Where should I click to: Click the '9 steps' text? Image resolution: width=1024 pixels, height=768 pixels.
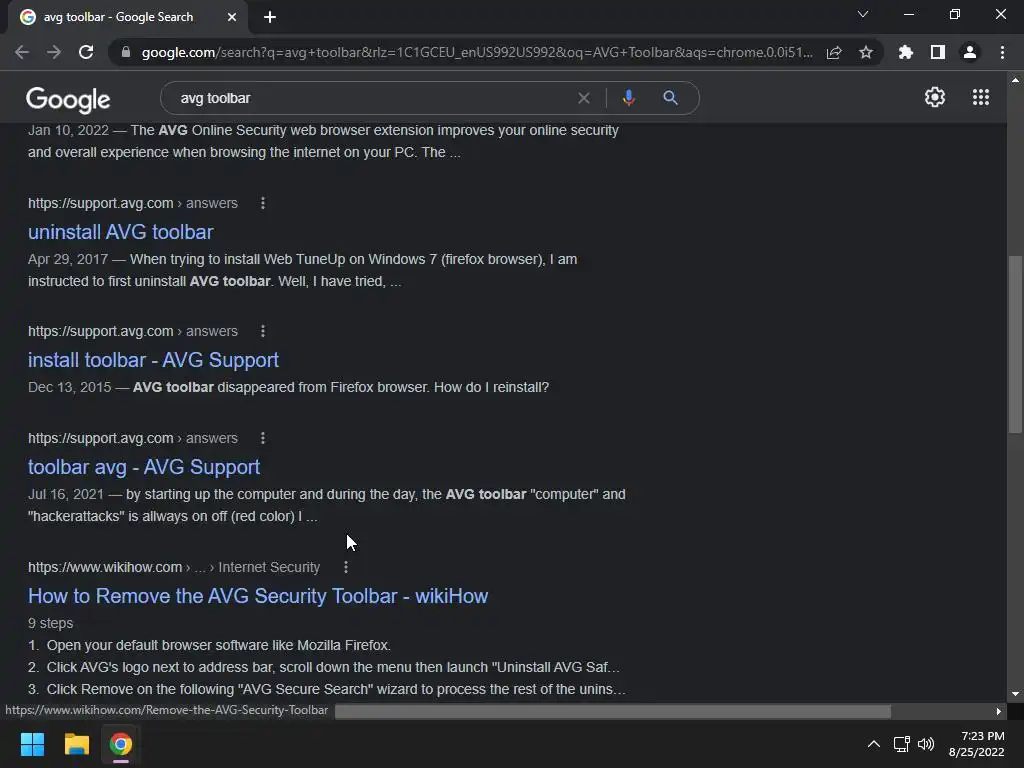[x=50, y=623]
